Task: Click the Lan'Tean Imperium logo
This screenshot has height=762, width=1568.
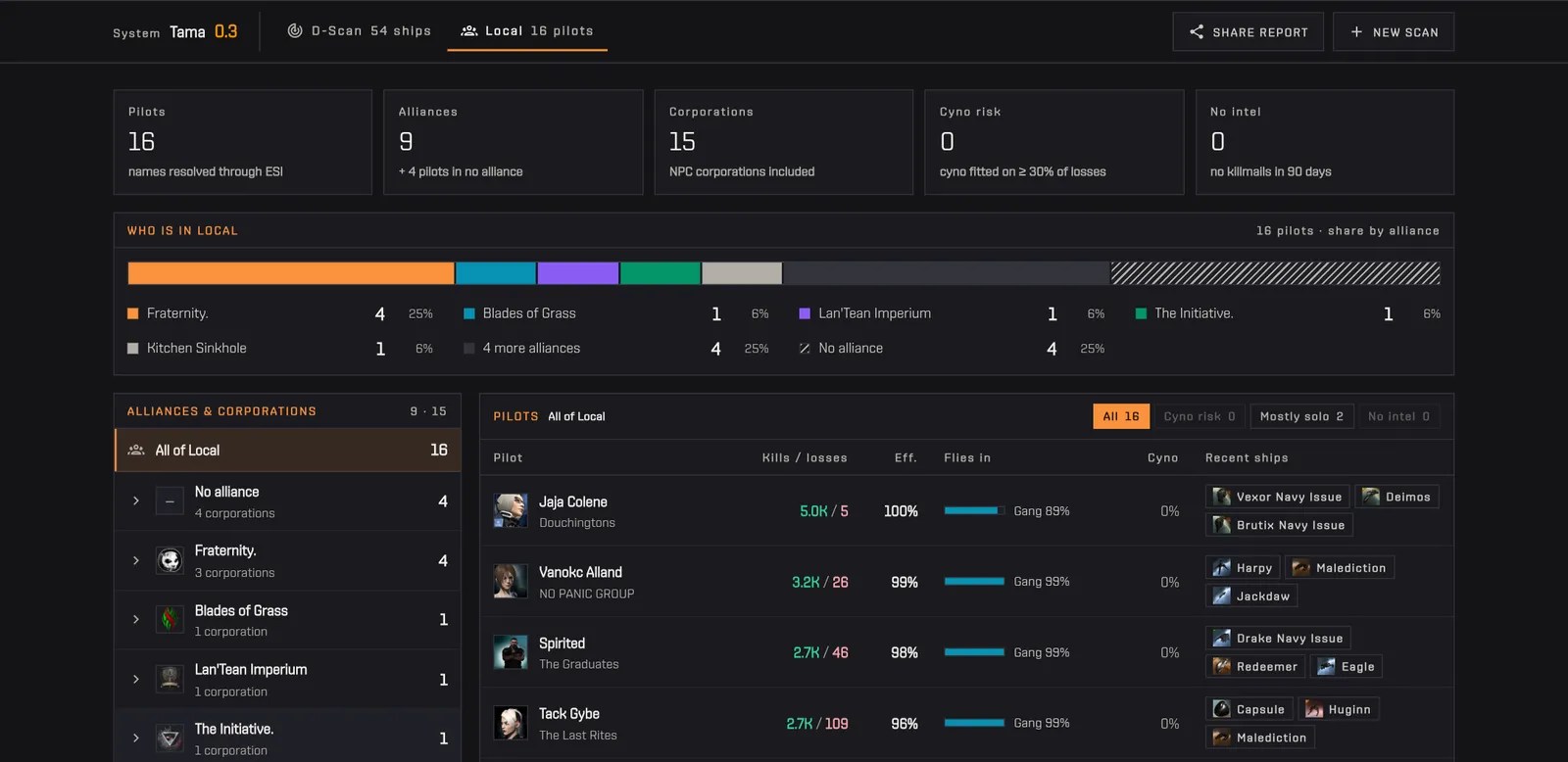Action: tap(171, 680)
